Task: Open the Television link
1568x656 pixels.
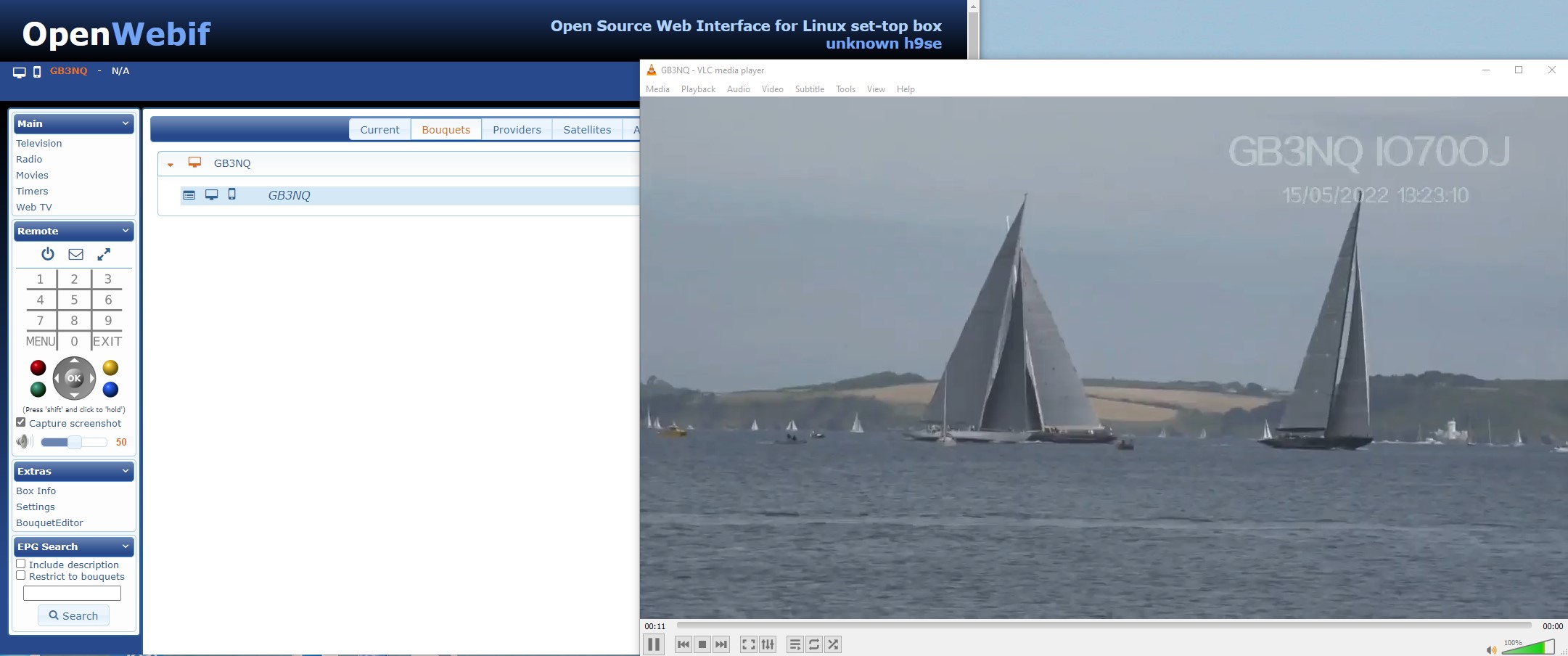Action: point(39,143)
